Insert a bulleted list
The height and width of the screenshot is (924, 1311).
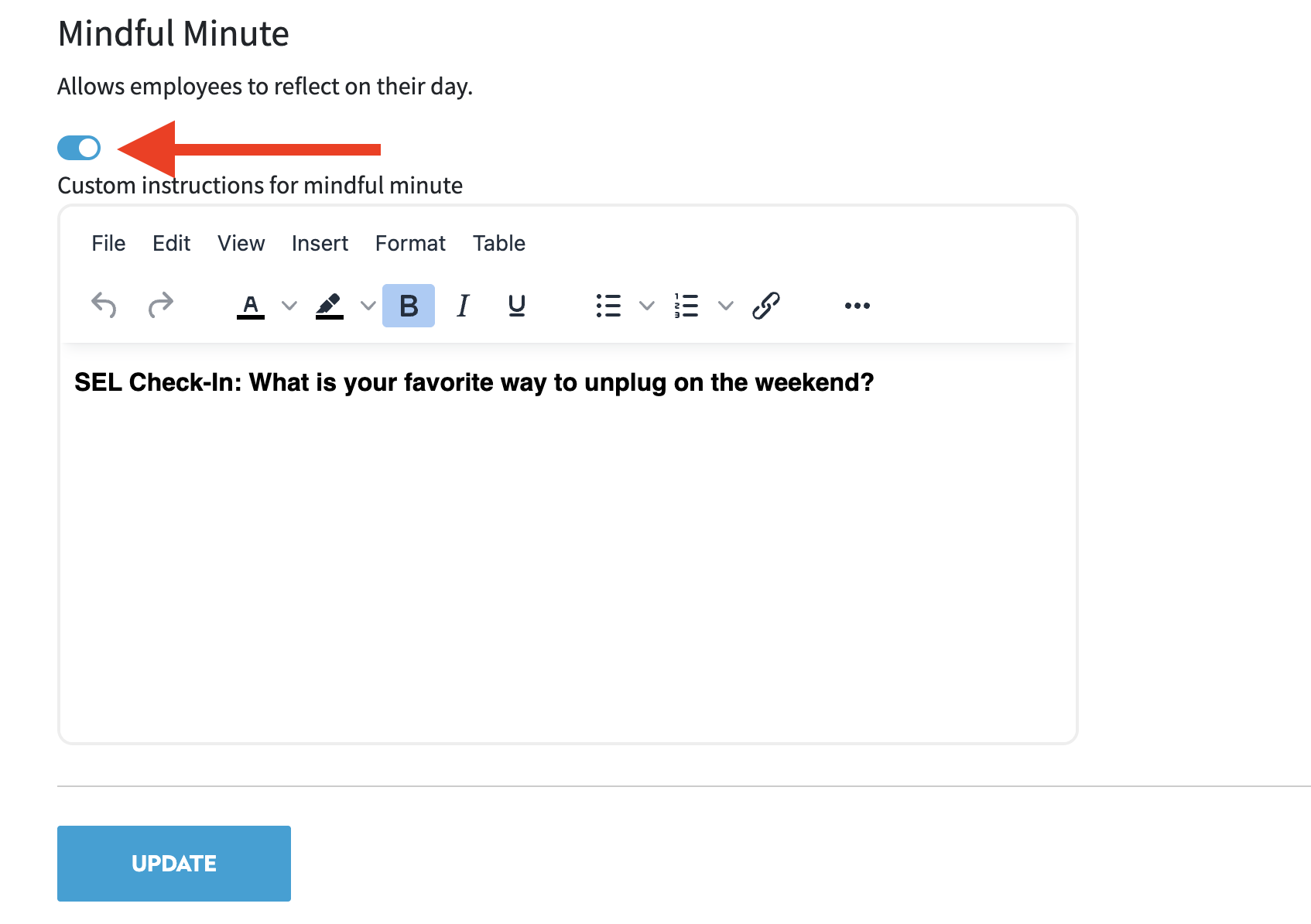tap(608, 305)
